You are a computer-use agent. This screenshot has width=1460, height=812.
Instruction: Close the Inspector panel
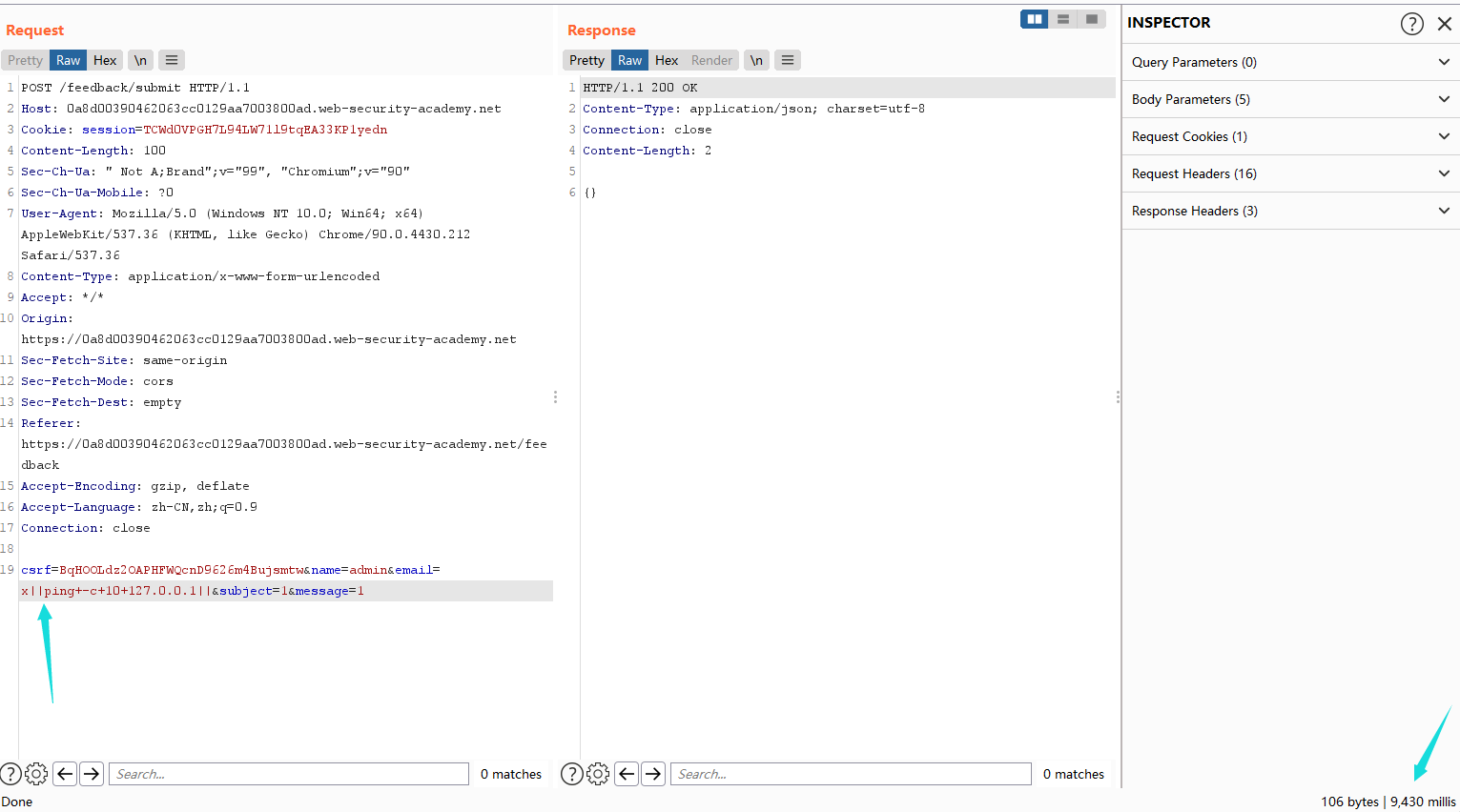point(1445,24)
